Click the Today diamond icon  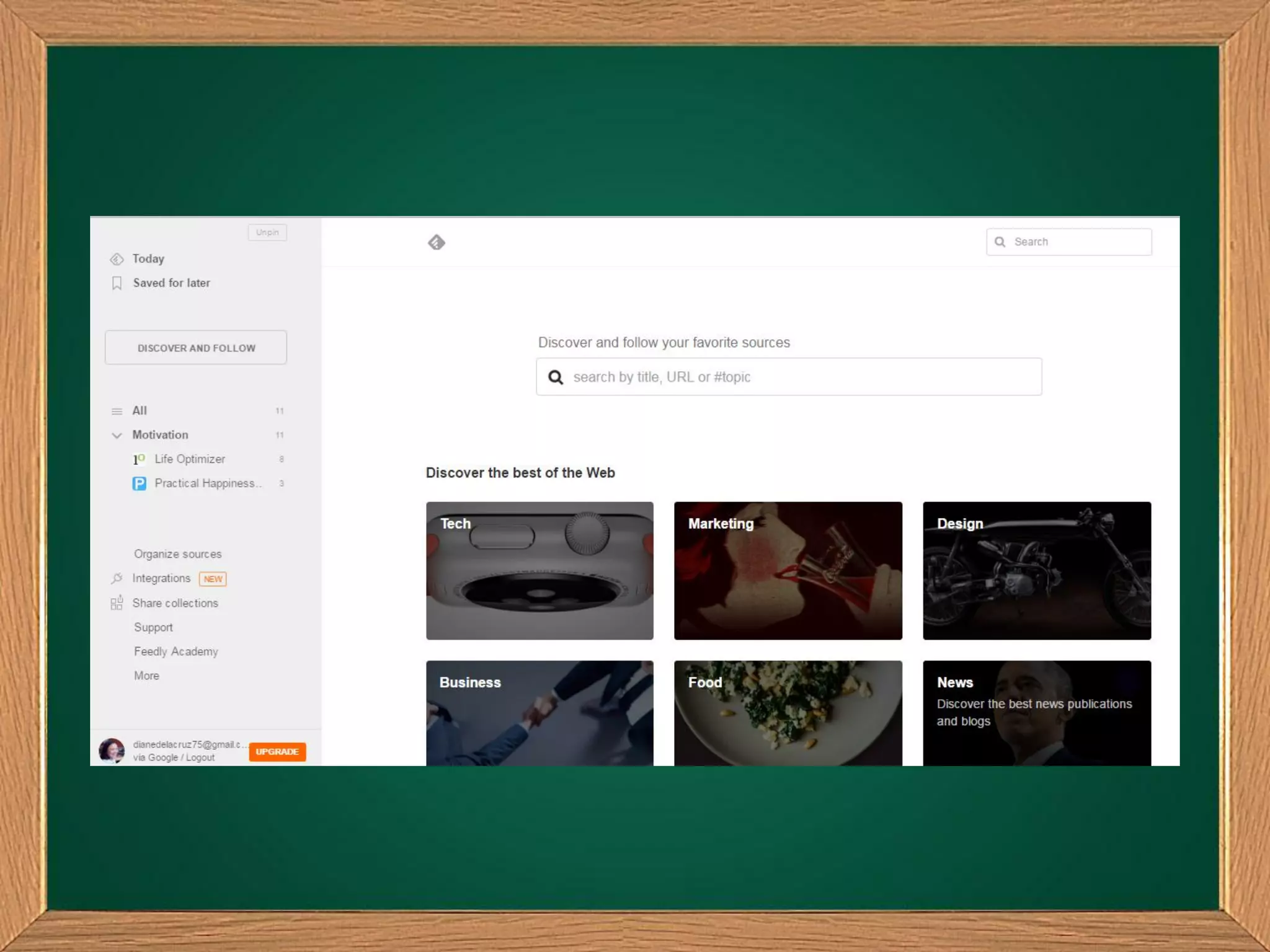(117, 259)
